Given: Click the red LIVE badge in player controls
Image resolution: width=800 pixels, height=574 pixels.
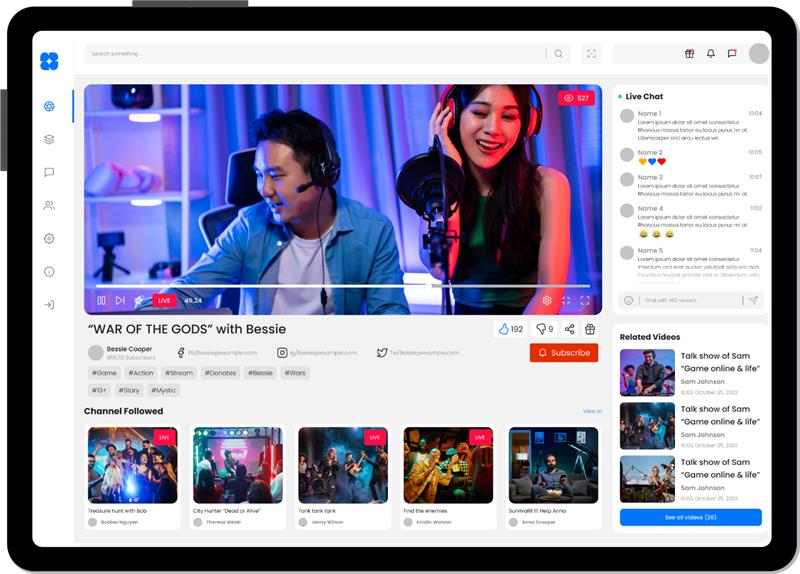Looking at the screenshot, I should pyautogui.click(x=164, y=301).
